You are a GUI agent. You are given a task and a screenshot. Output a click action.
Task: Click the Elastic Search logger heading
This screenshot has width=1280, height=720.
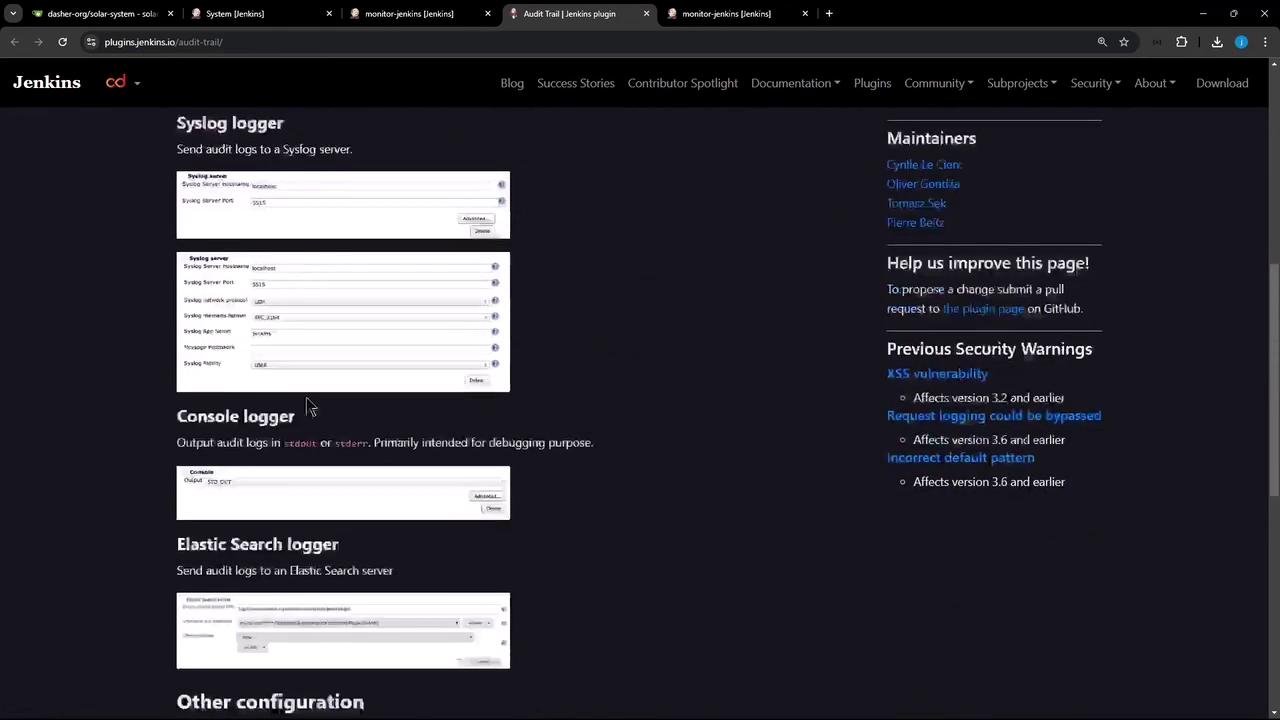tap(258, 545)
